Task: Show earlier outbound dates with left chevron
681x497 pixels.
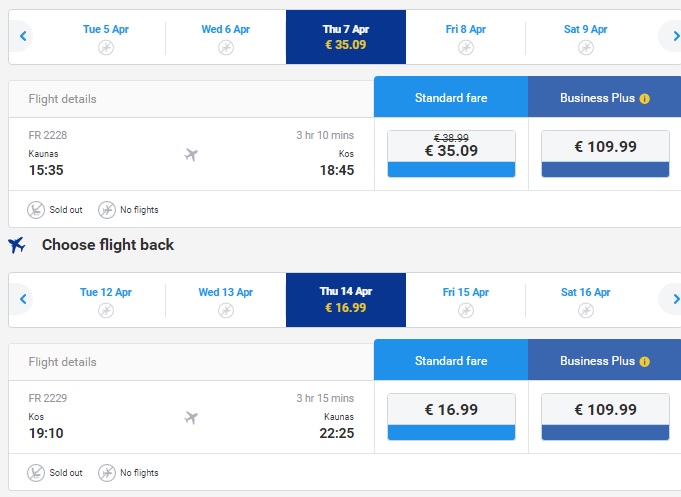Action: 23,36
